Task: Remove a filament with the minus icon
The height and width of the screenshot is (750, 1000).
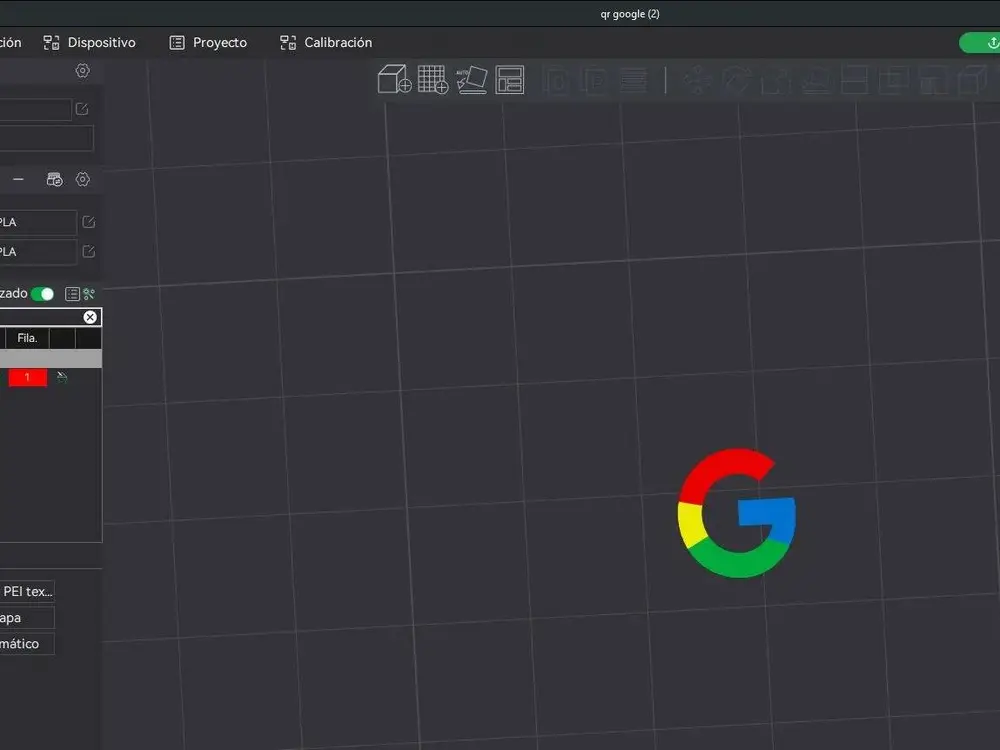Action: click(18, 180)
